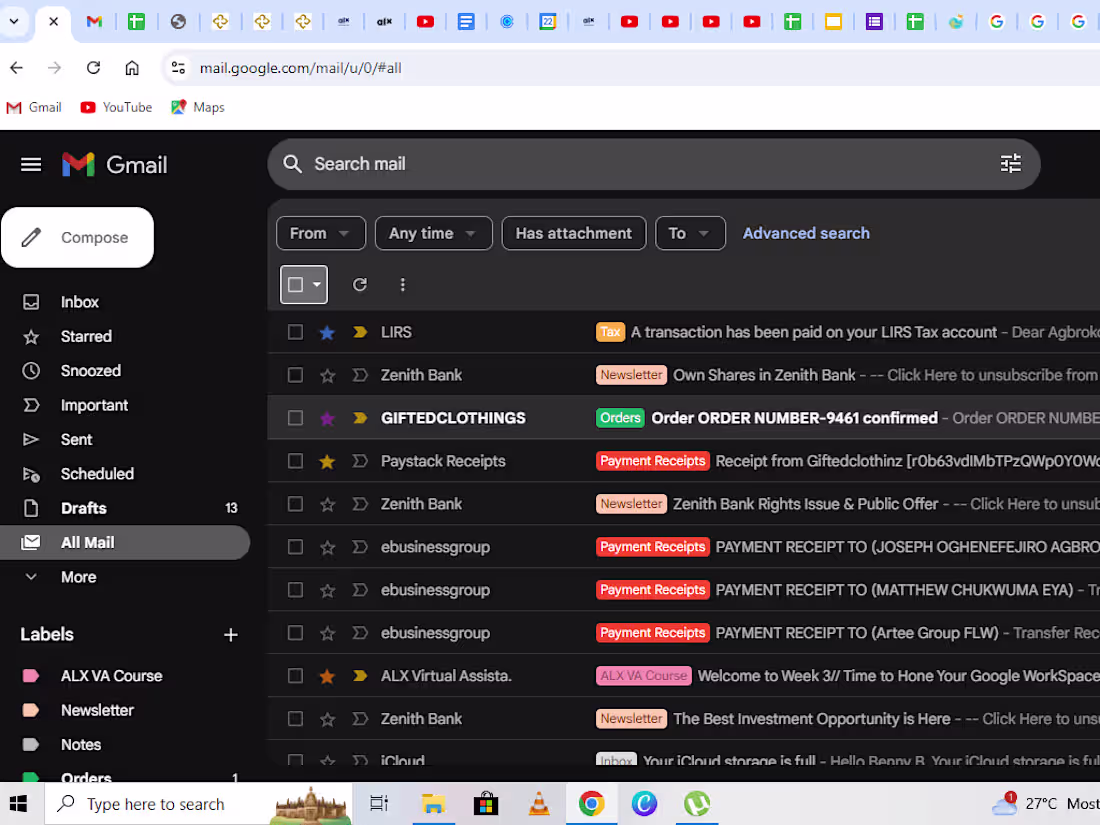Toggle the orange star on ALX Virtual Assistant email

click(x=327, y=676)
